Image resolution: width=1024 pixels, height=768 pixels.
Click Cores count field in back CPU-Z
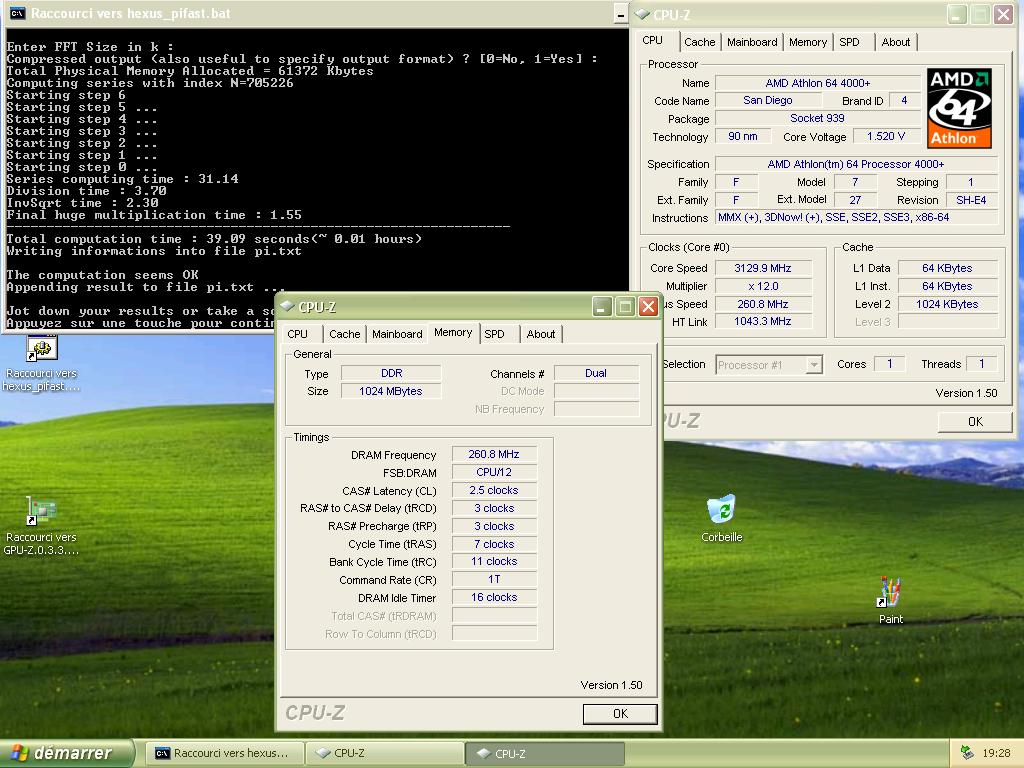tap(889, 364)
